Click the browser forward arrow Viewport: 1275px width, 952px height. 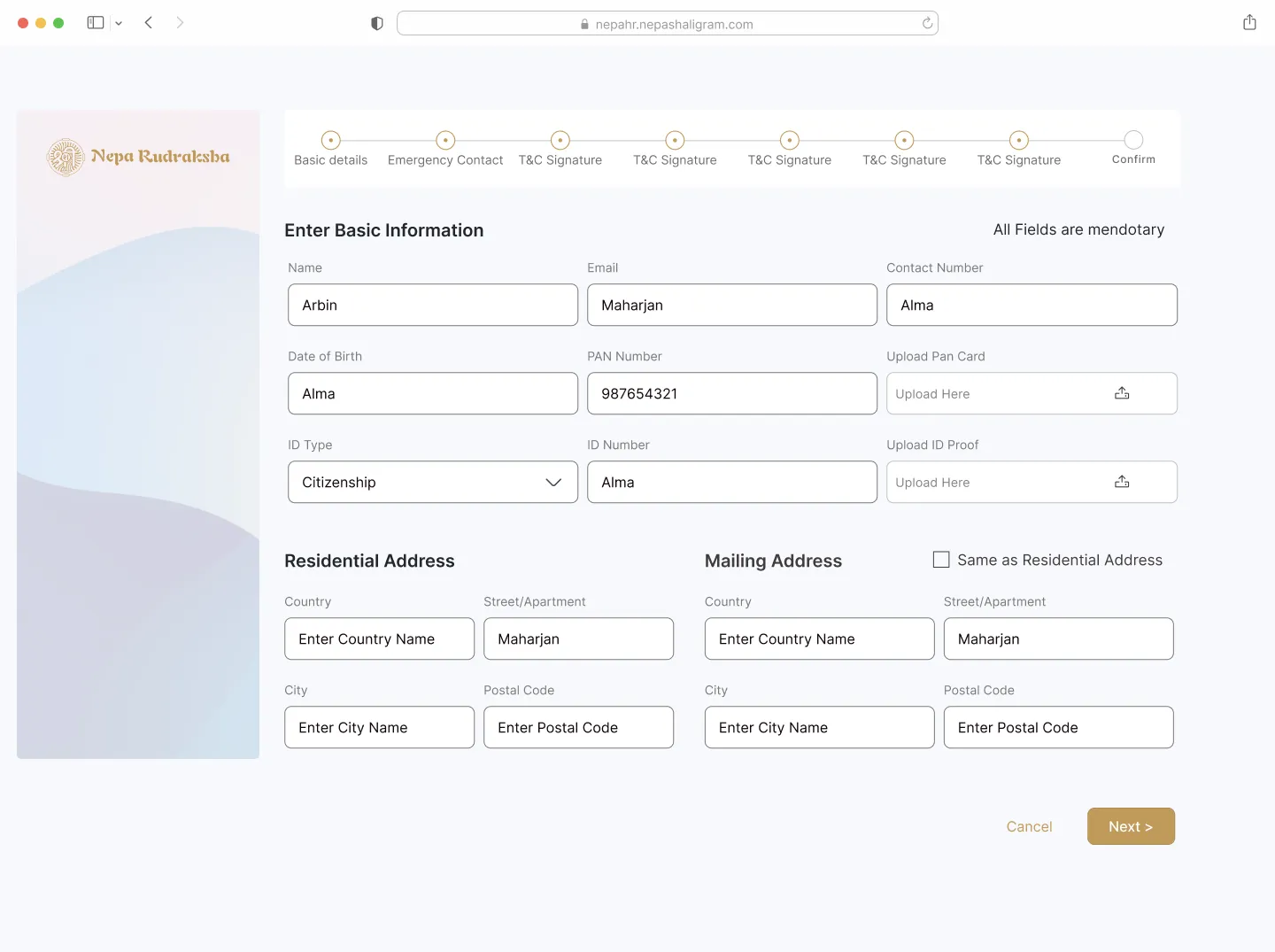(x=180, y=22)
